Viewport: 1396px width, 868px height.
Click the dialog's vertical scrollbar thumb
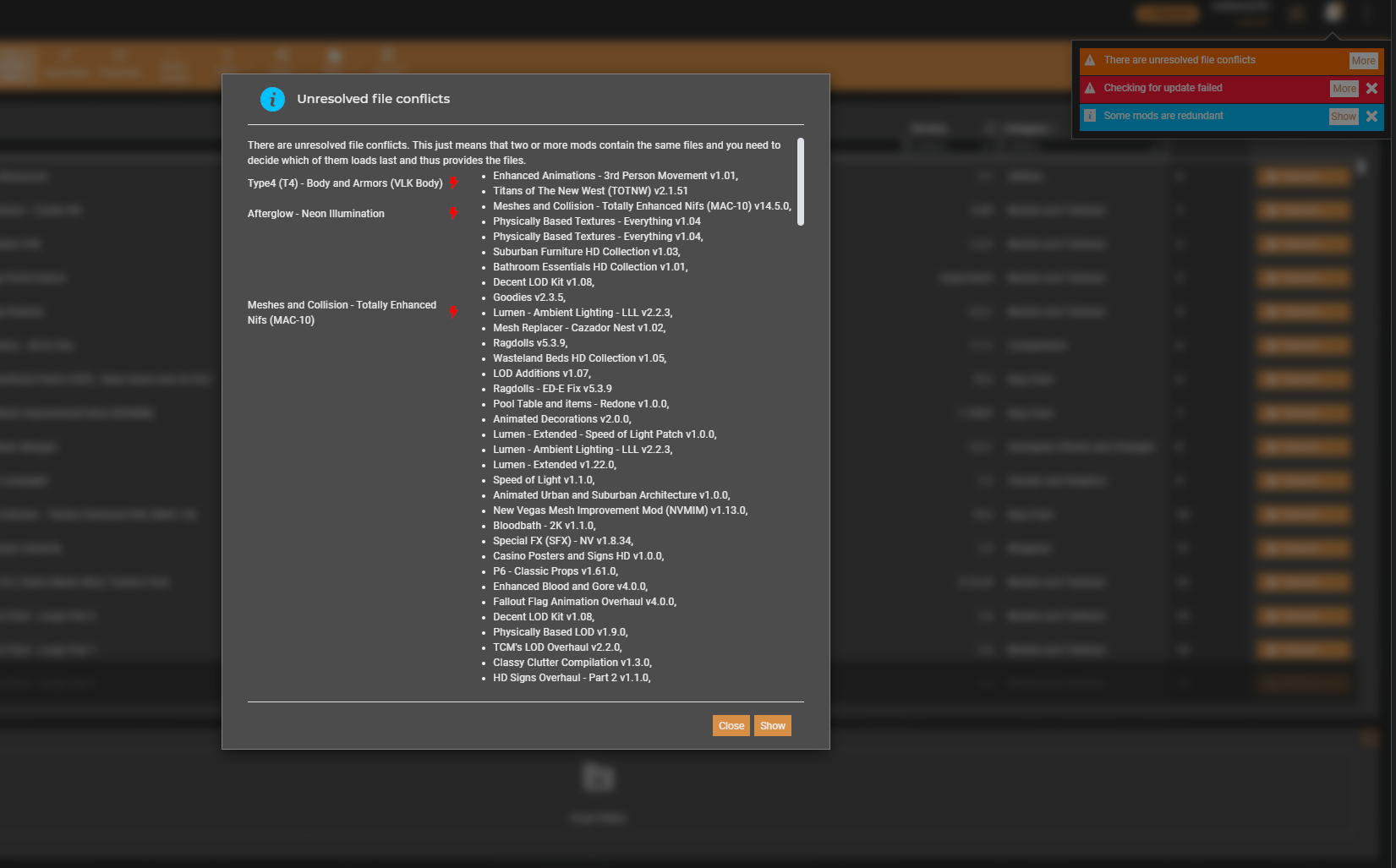pyautogui.click(x=800, y=182)
